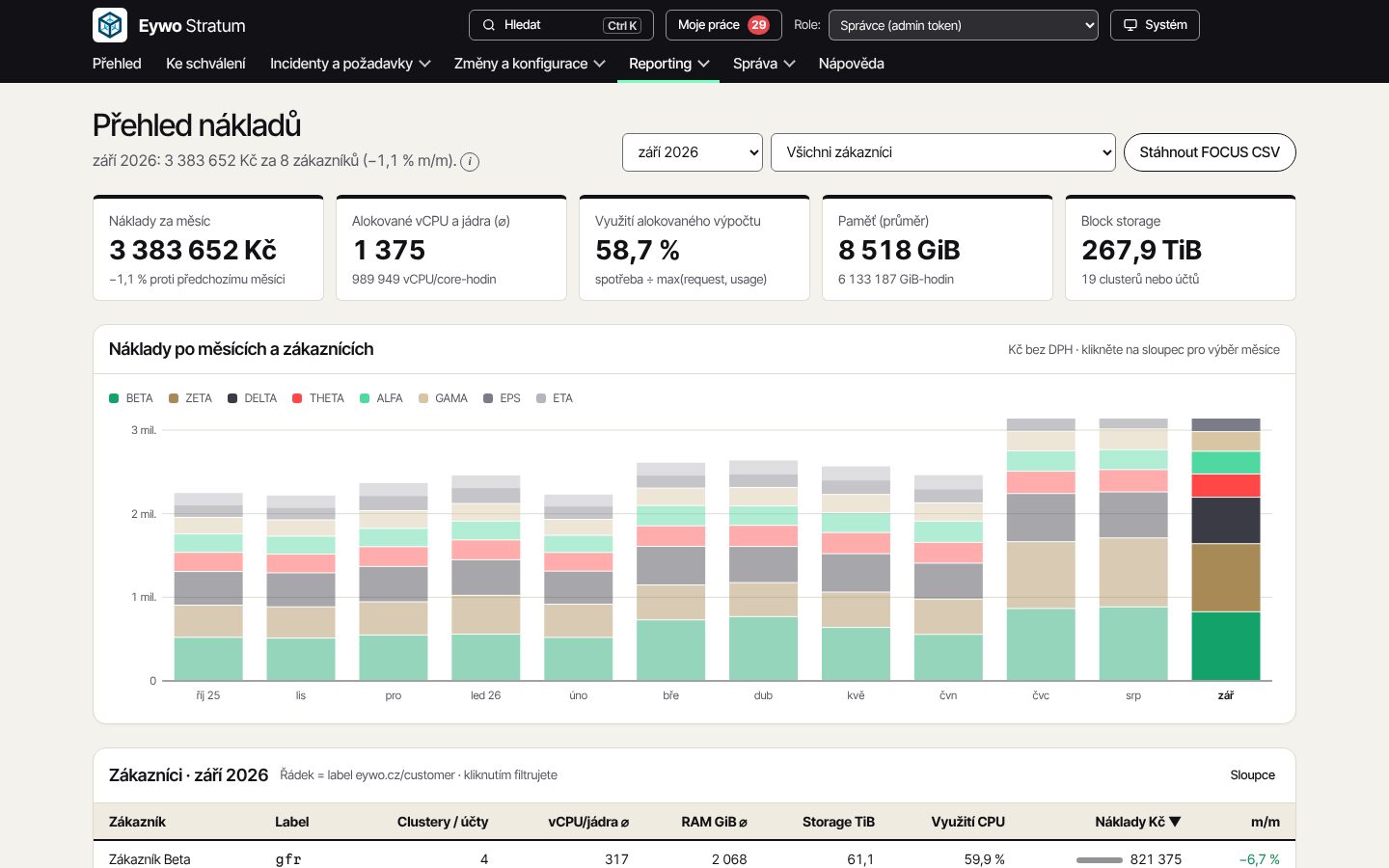
Task: Expand the Reporting menu
Action: click(668, 64)
